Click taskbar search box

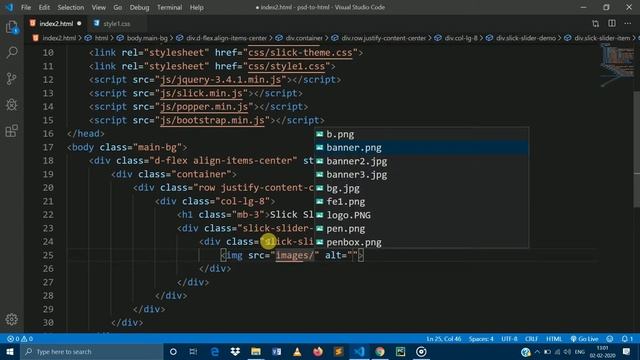click(x=91, y=351)
